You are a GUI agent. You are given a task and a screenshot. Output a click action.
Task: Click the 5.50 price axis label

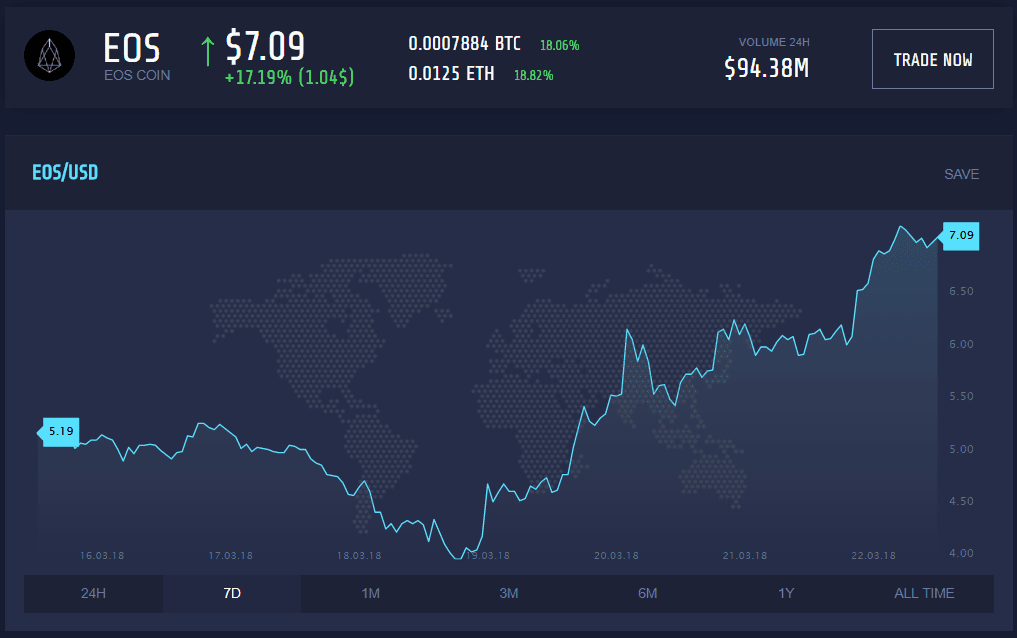pyautogui.click(x=961, y=396)
